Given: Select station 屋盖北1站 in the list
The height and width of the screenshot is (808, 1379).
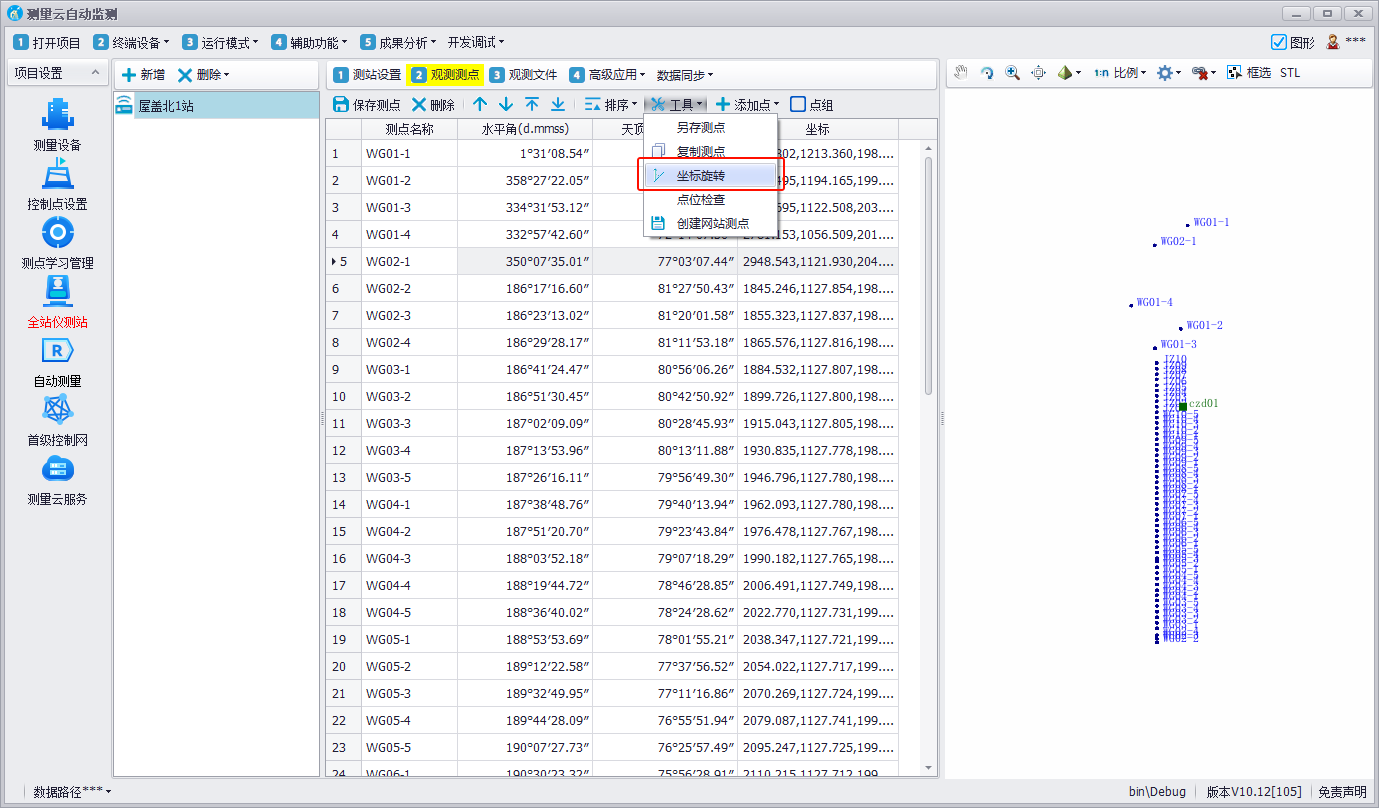Looking at the screenshot, I should pos(166,105).
